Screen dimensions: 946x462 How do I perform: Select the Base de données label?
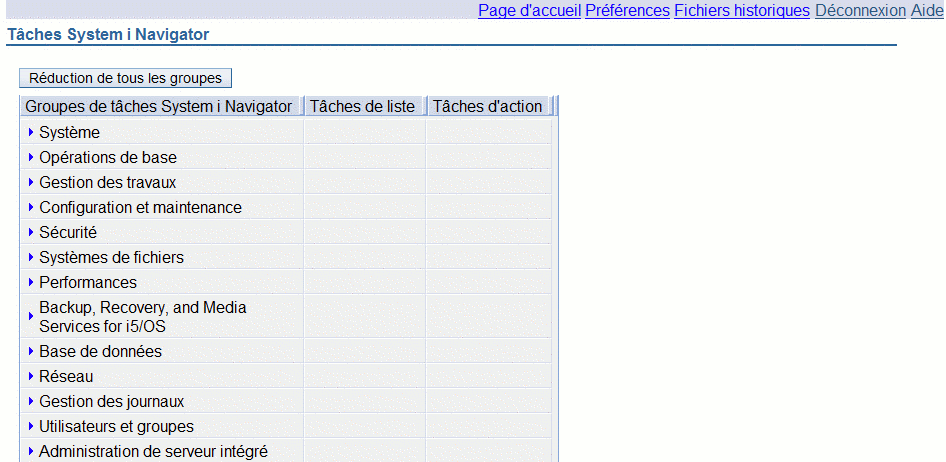pos(101,351)
